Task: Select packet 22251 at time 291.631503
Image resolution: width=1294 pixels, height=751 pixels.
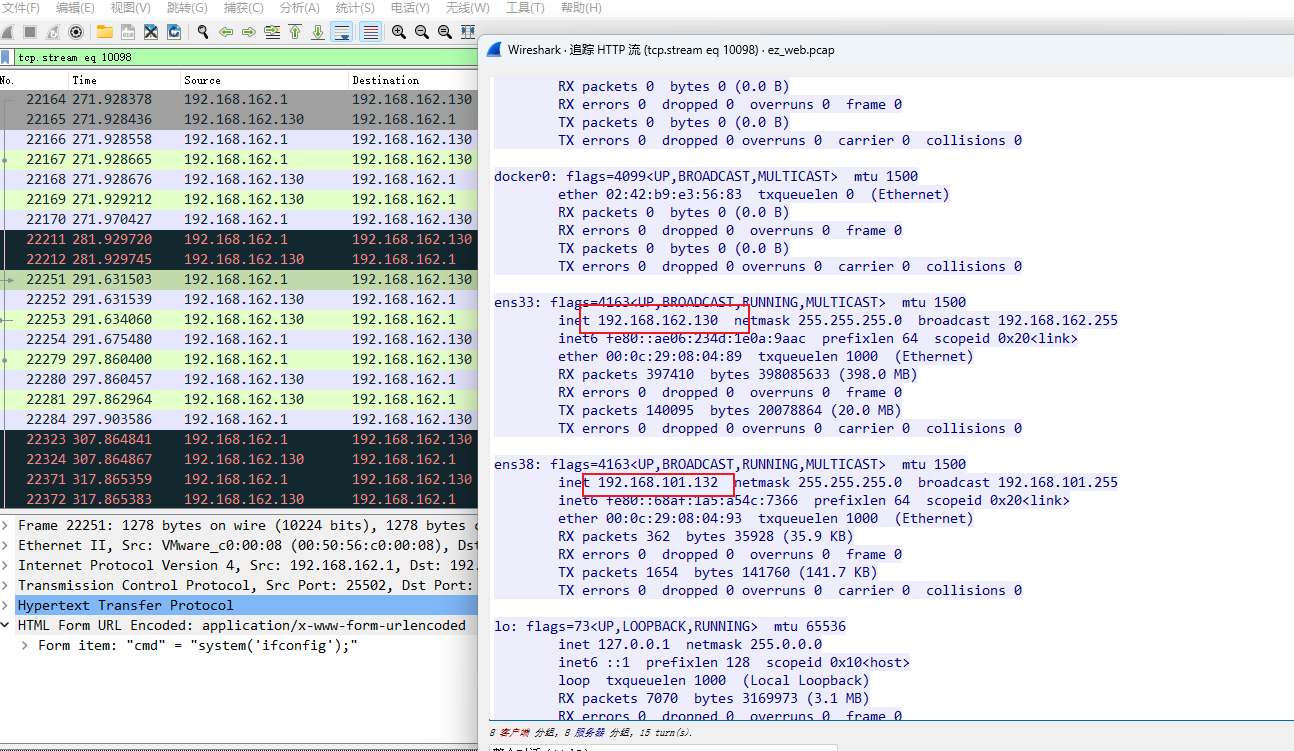Action: tap(239, 279)
